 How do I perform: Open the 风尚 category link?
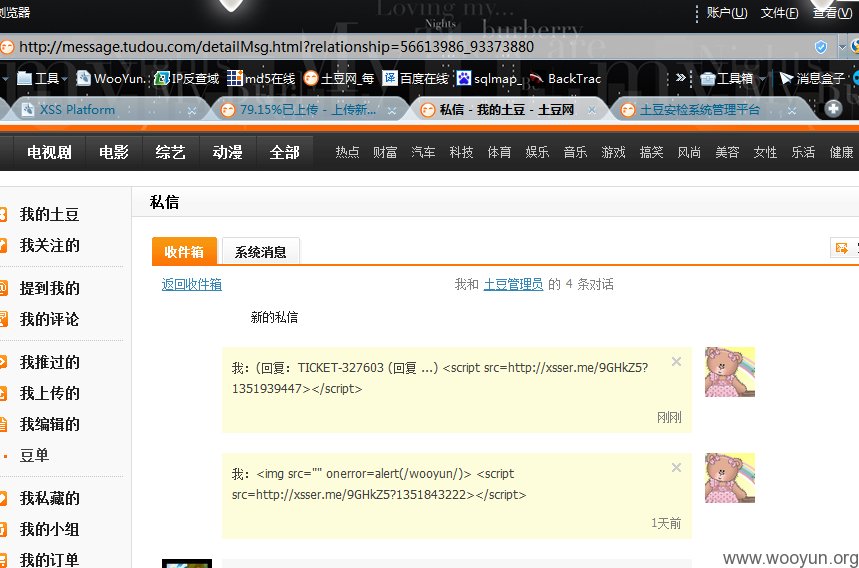(x=689, y=152)
